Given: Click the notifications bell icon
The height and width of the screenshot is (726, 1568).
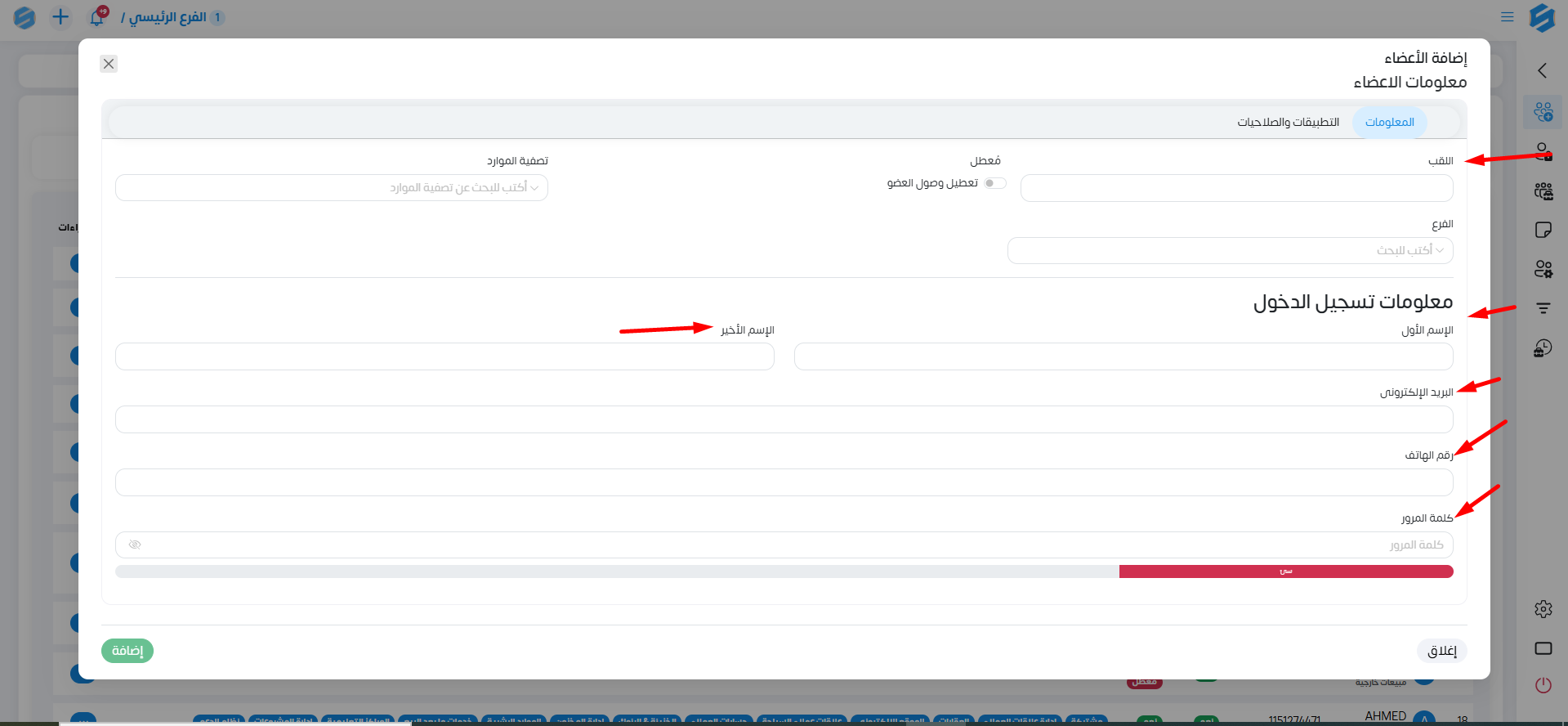Looking at the screenshot, I should 97,17.
